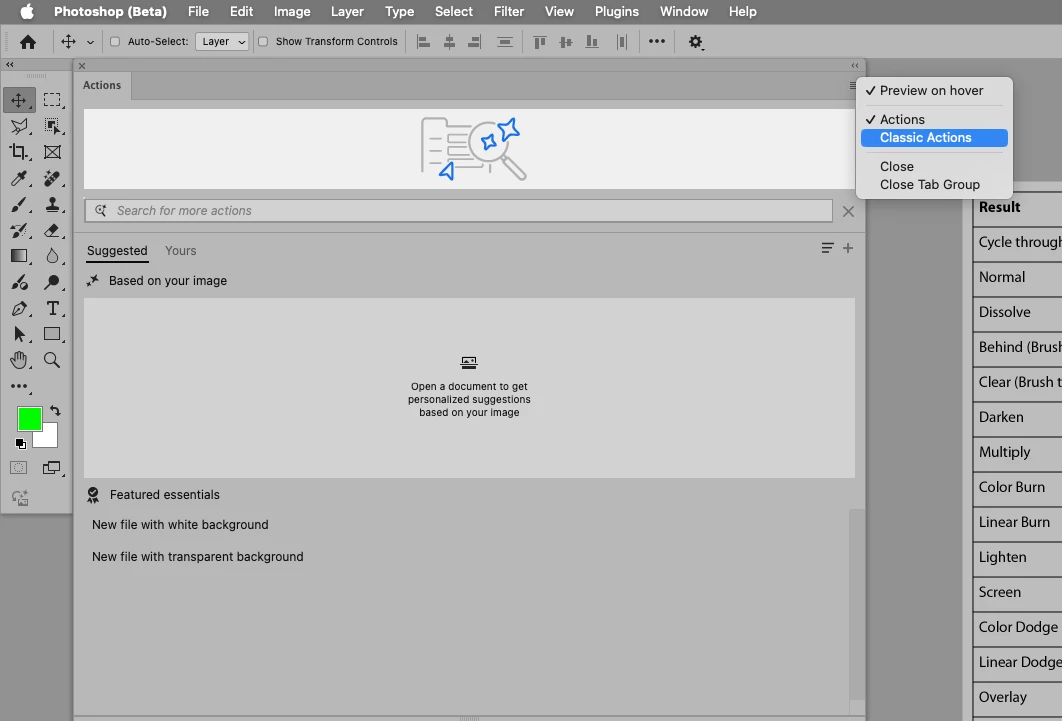Select the Object Selection tool

tap(52, 126)
